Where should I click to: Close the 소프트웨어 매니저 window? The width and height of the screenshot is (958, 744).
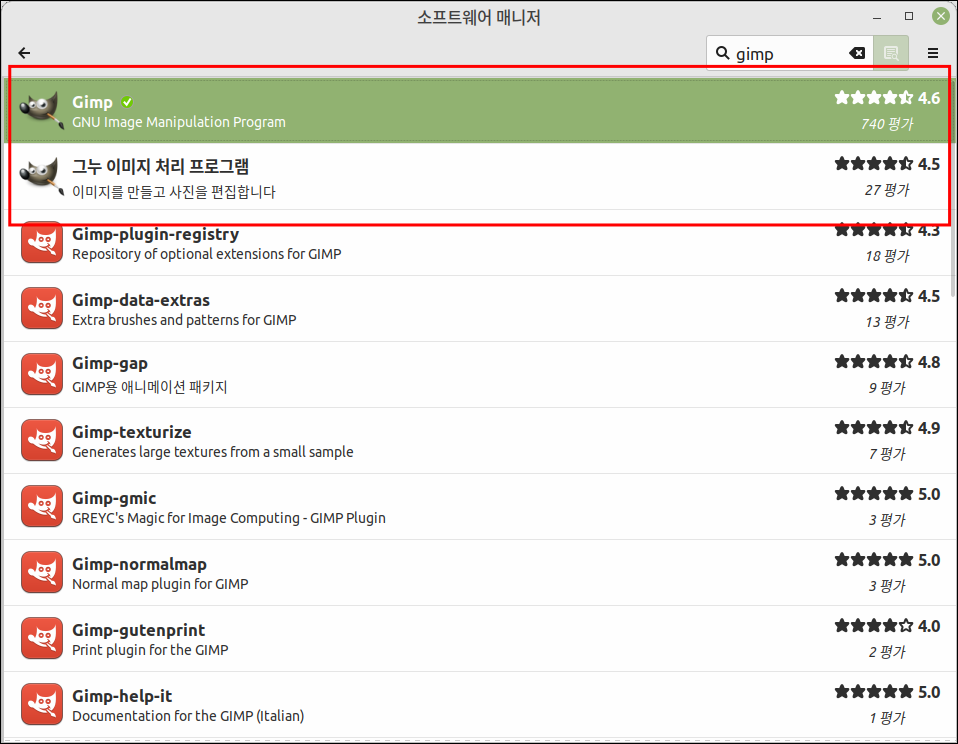point(940,16)
